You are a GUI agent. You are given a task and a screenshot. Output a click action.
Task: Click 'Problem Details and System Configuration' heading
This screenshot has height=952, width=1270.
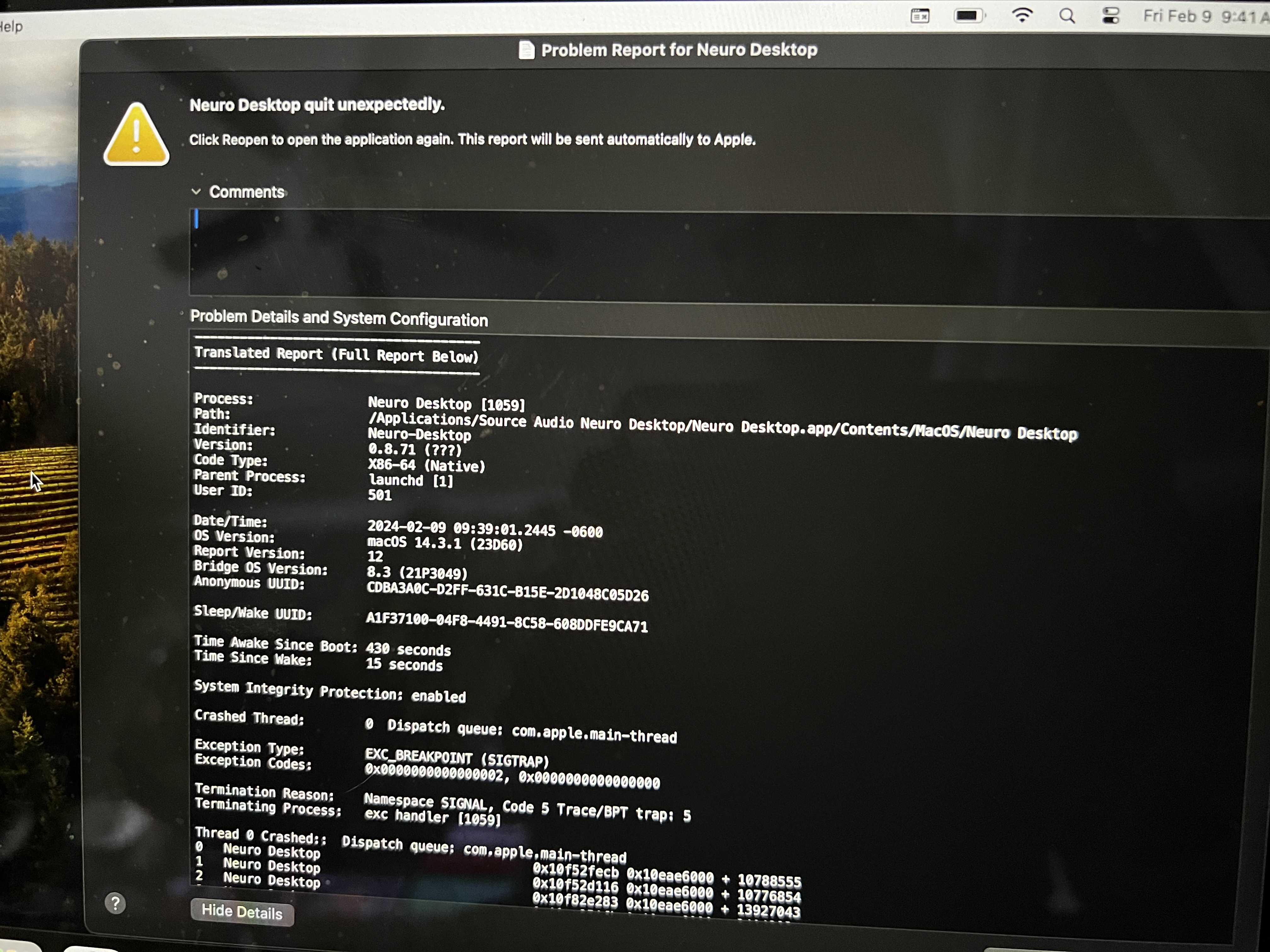(339, 318)
